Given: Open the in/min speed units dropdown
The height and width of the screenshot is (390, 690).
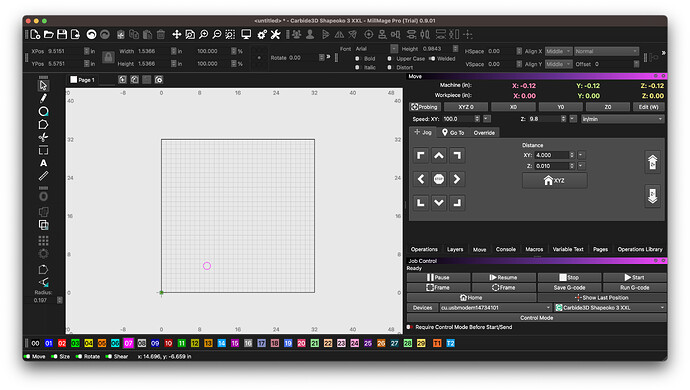Looking at the screenshot, I should (622, 119).
